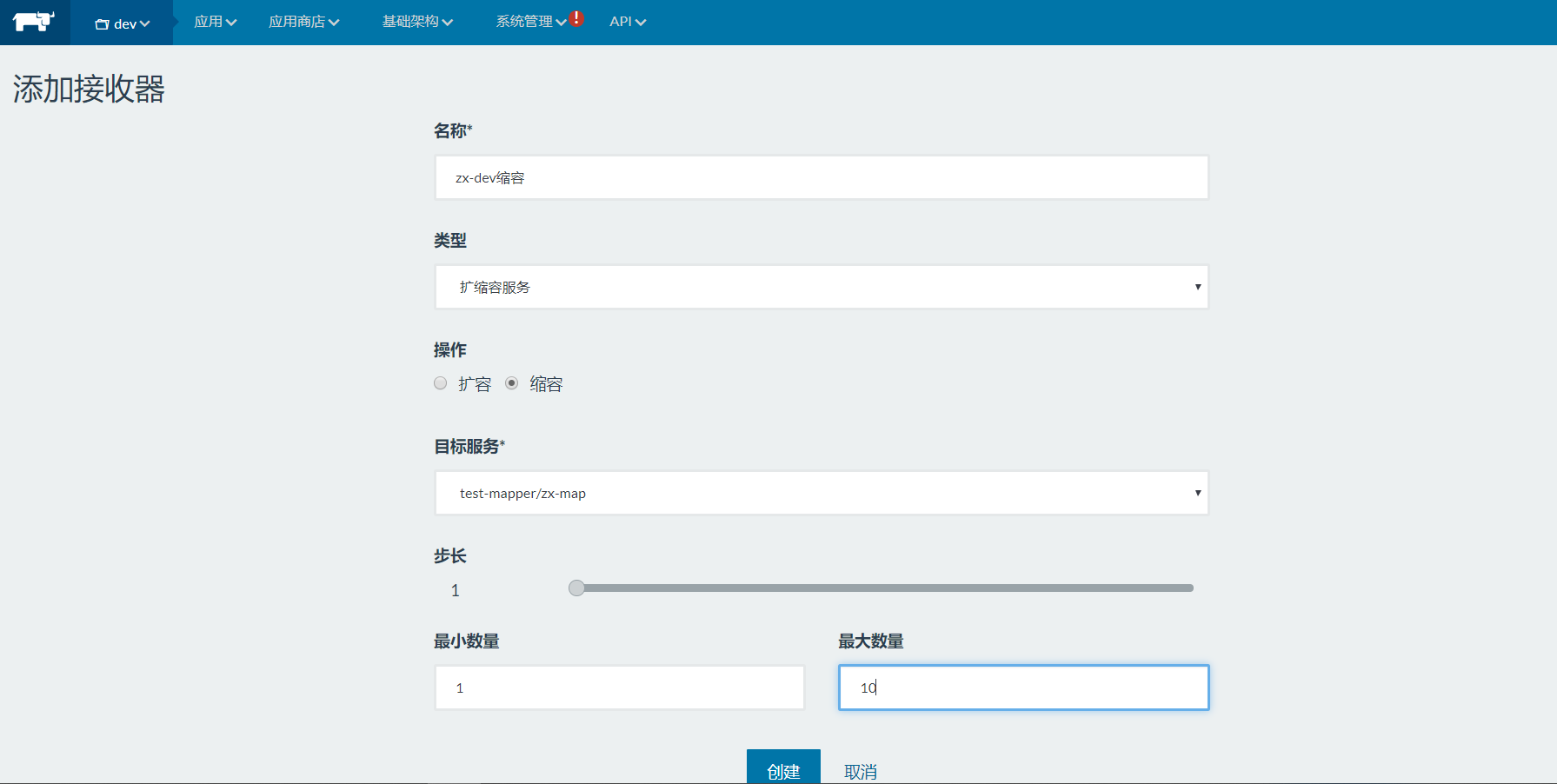Expand the 目标服务 dropdown list
The height and width of the screenshot is (784, 1557).
point(821,493)
